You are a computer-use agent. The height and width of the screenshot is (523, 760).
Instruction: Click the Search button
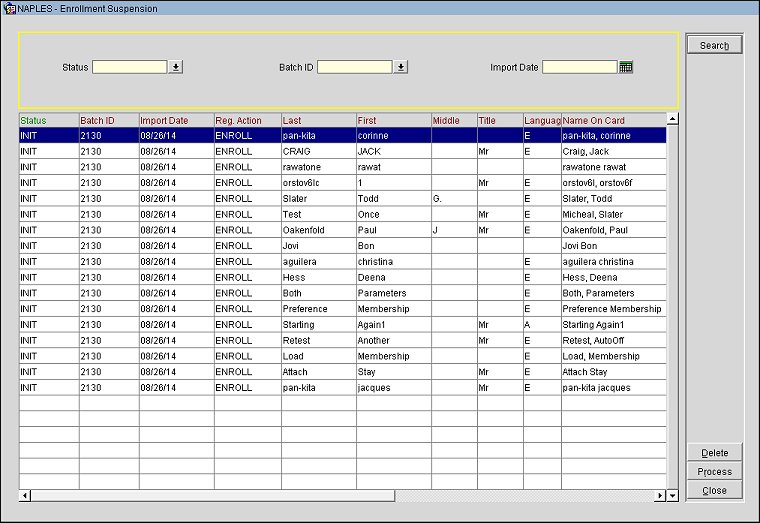[714, 45]
